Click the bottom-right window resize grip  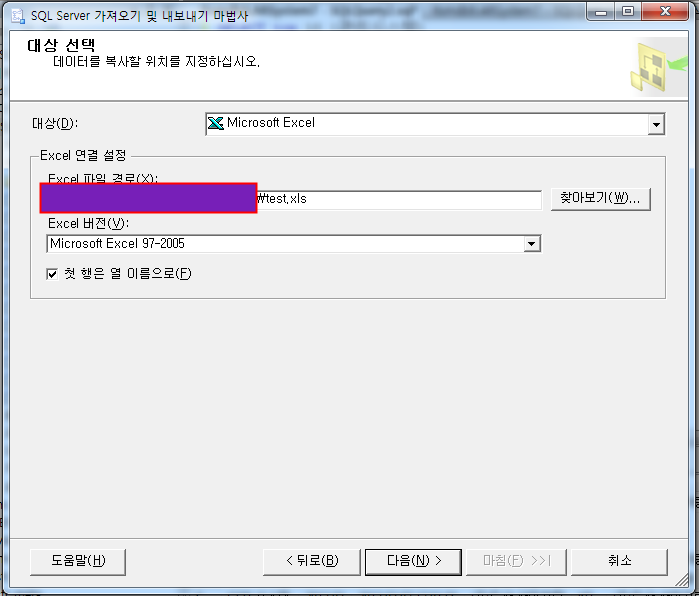682,580
